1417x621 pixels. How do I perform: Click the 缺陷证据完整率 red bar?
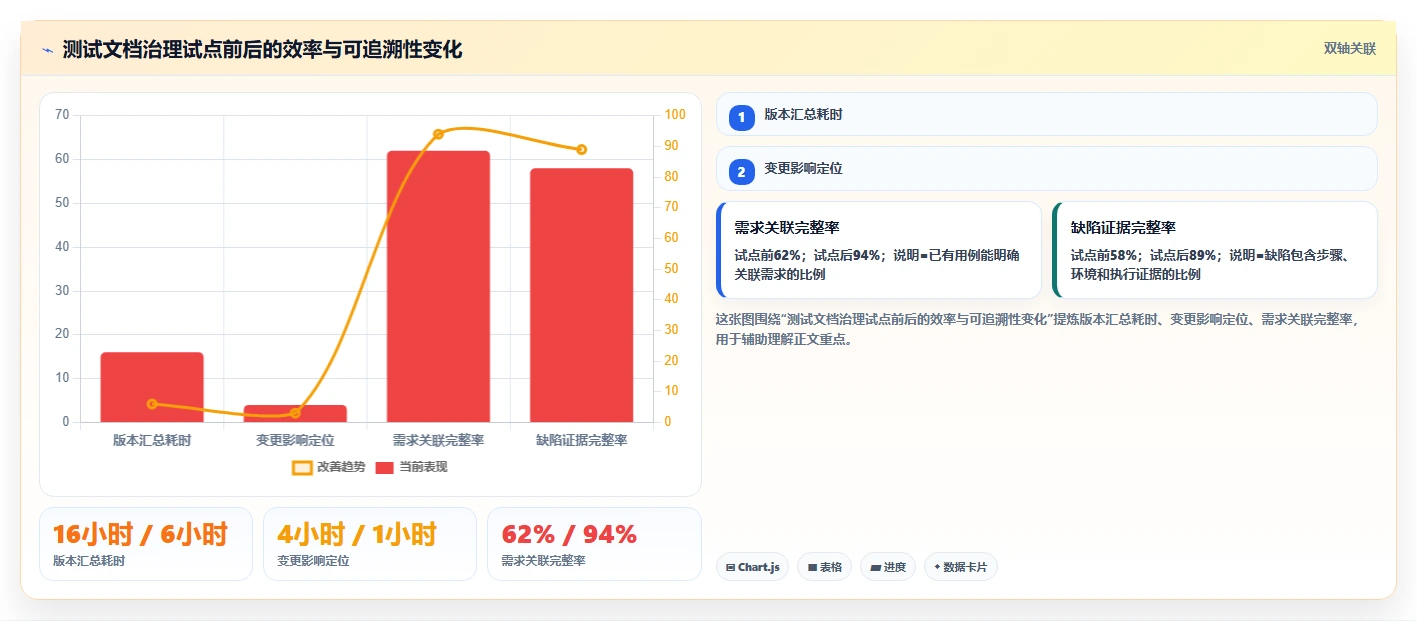tap(582, 295)
